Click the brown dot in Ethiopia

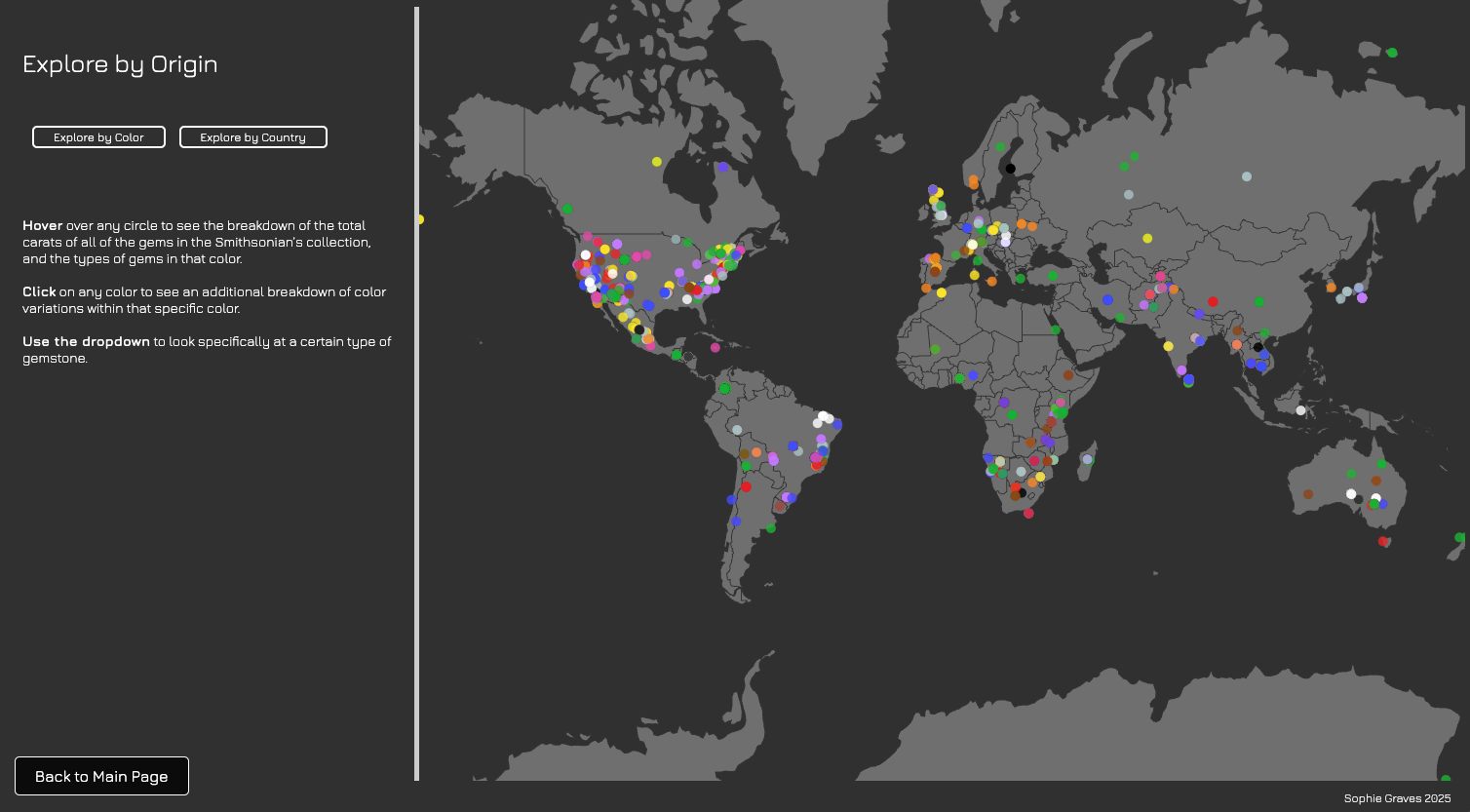tap(1068, 375)
